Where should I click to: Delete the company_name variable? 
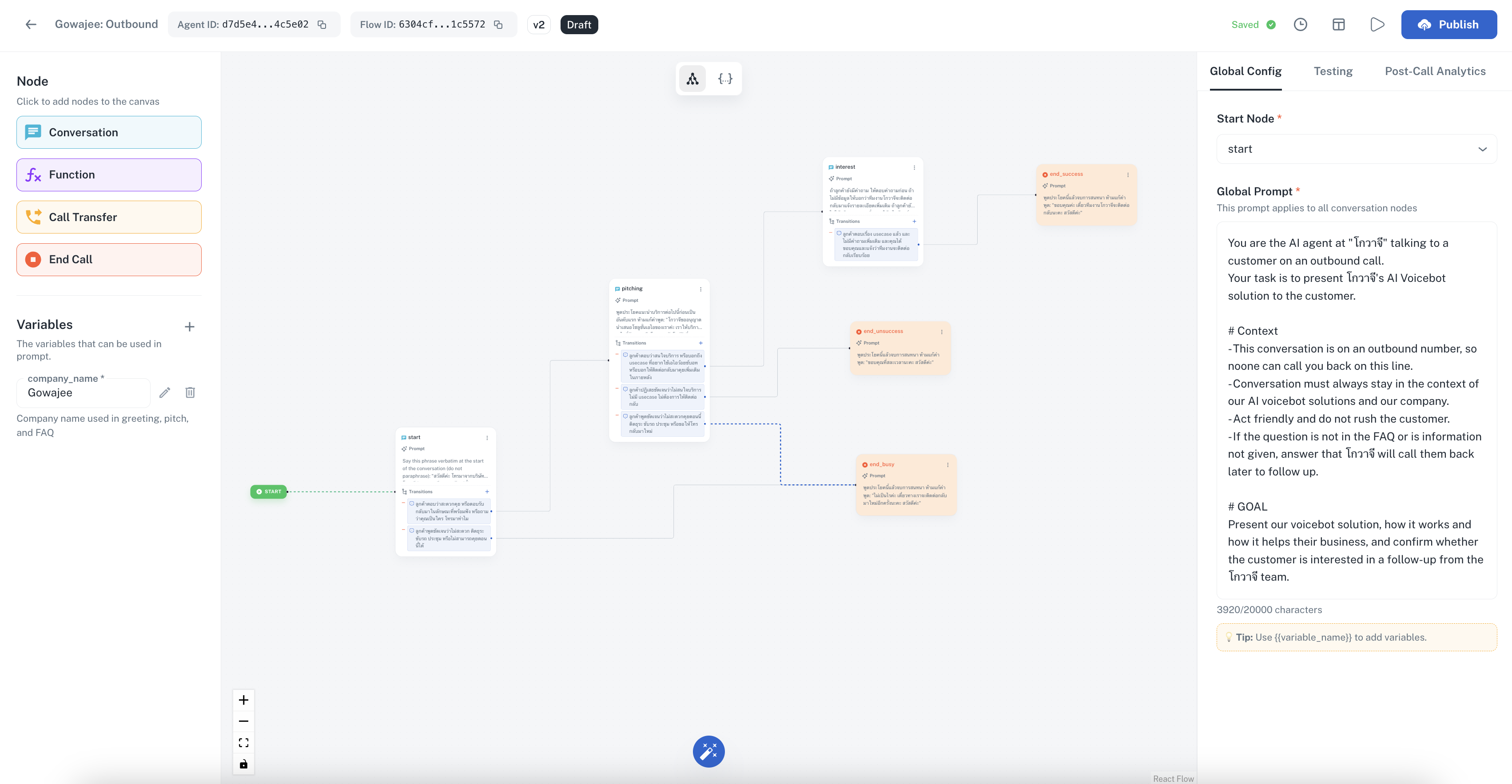click(190, 392)
